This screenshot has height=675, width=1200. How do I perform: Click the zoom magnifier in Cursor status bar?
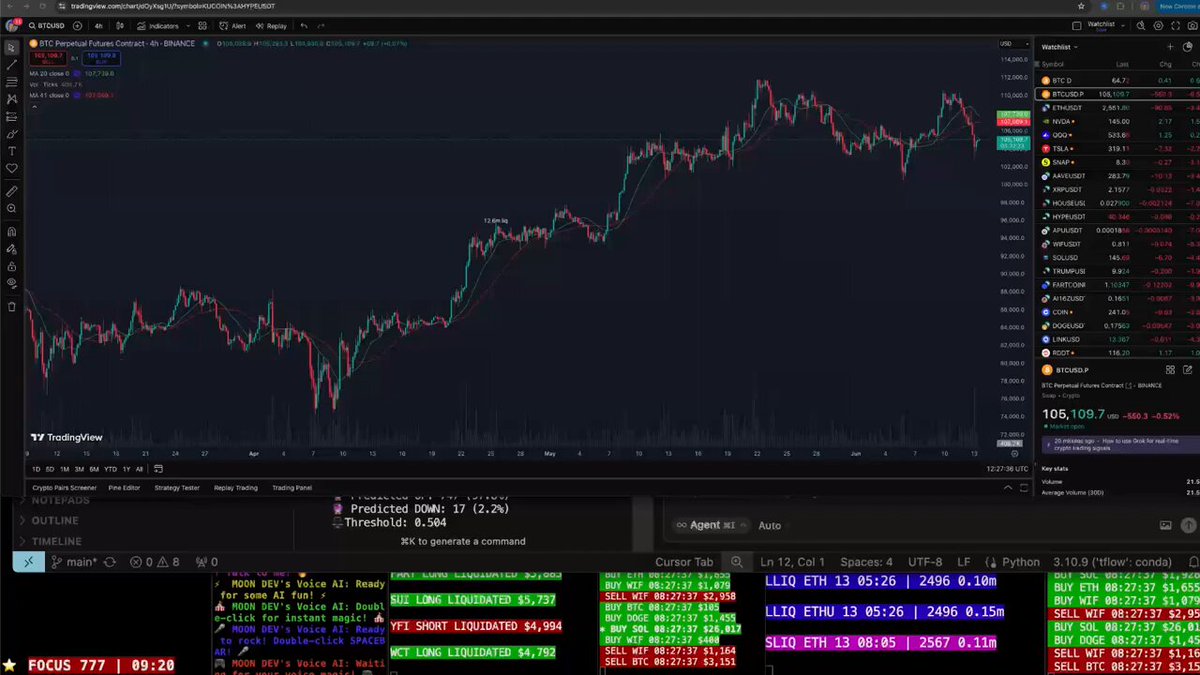737,563
